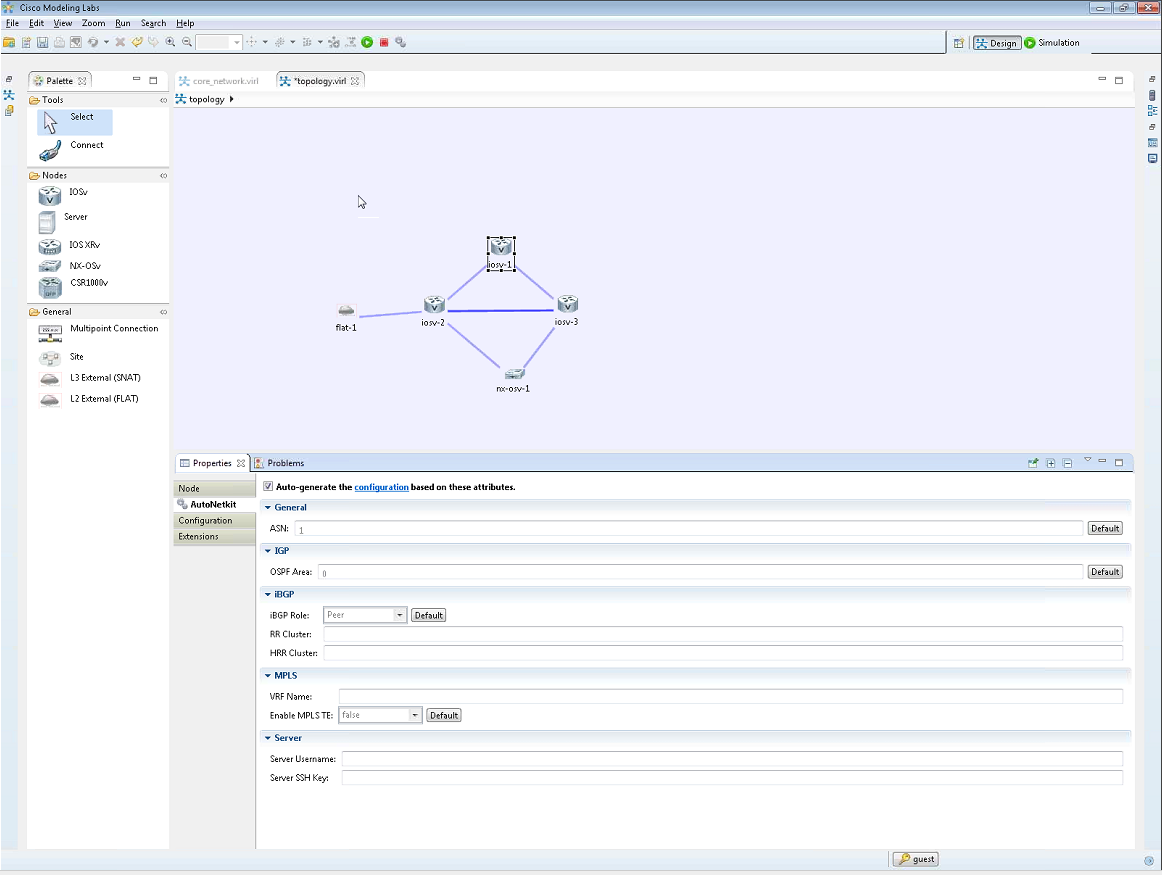Open the View menu

point(63,23)
